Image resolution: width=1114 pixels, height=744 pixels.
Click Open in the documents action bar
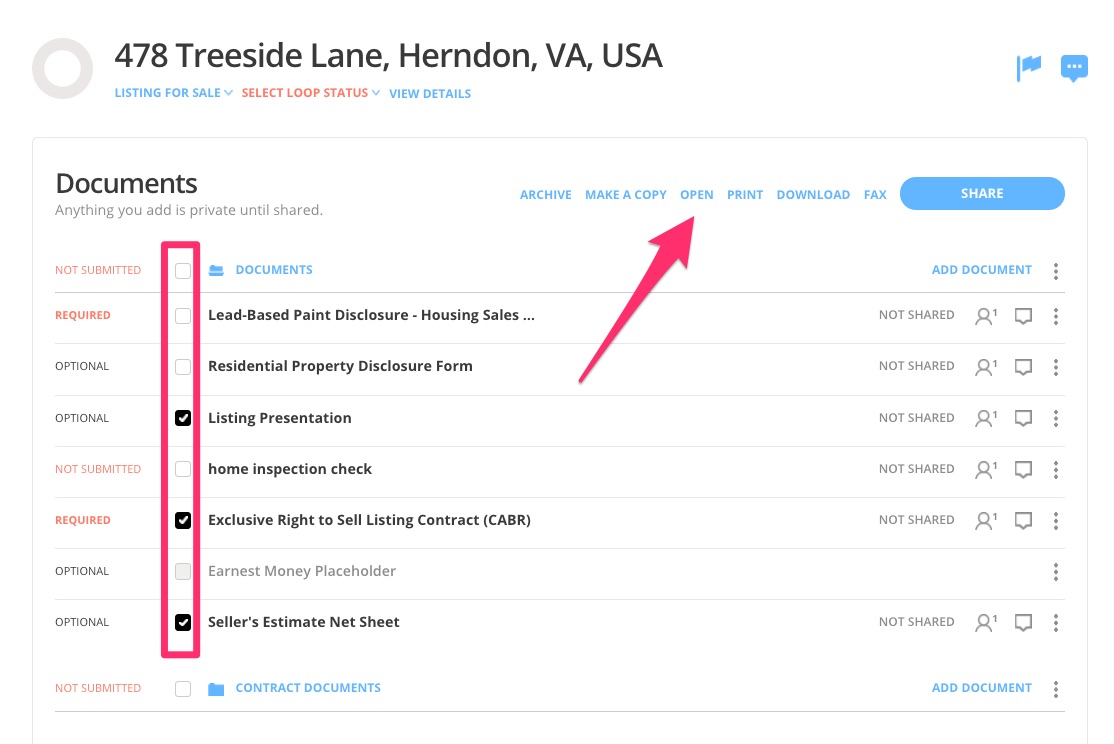[x=696, y=195]
